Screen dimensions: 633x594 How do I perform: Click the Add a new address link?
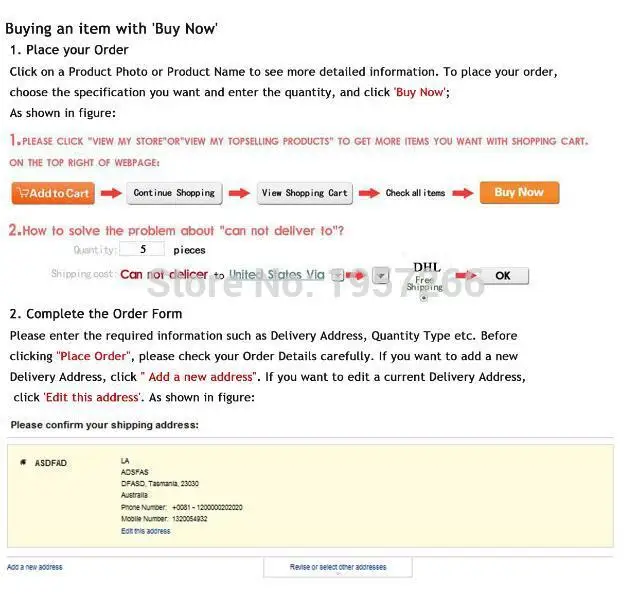pyautogui.click(x=35, y=567)
